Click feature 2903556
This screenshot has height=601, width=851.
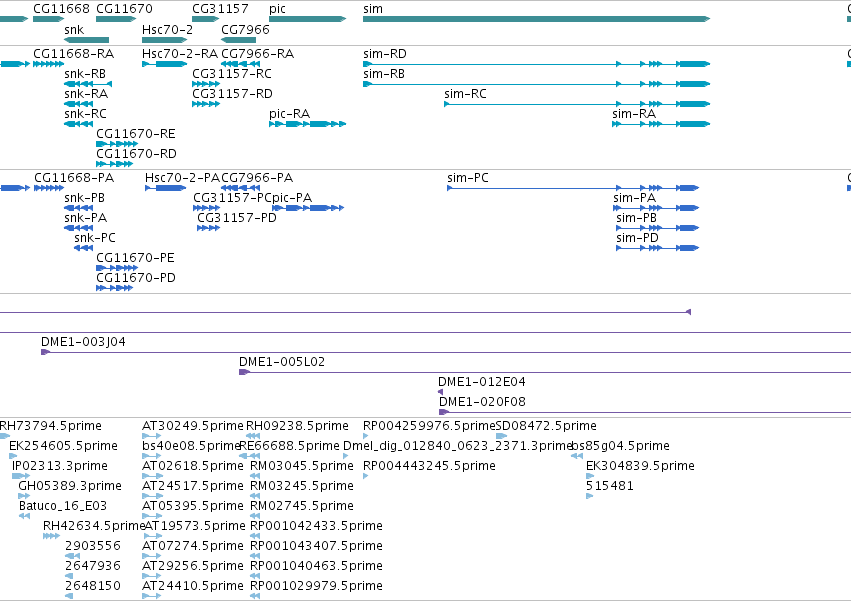click(x=72, y=556)
